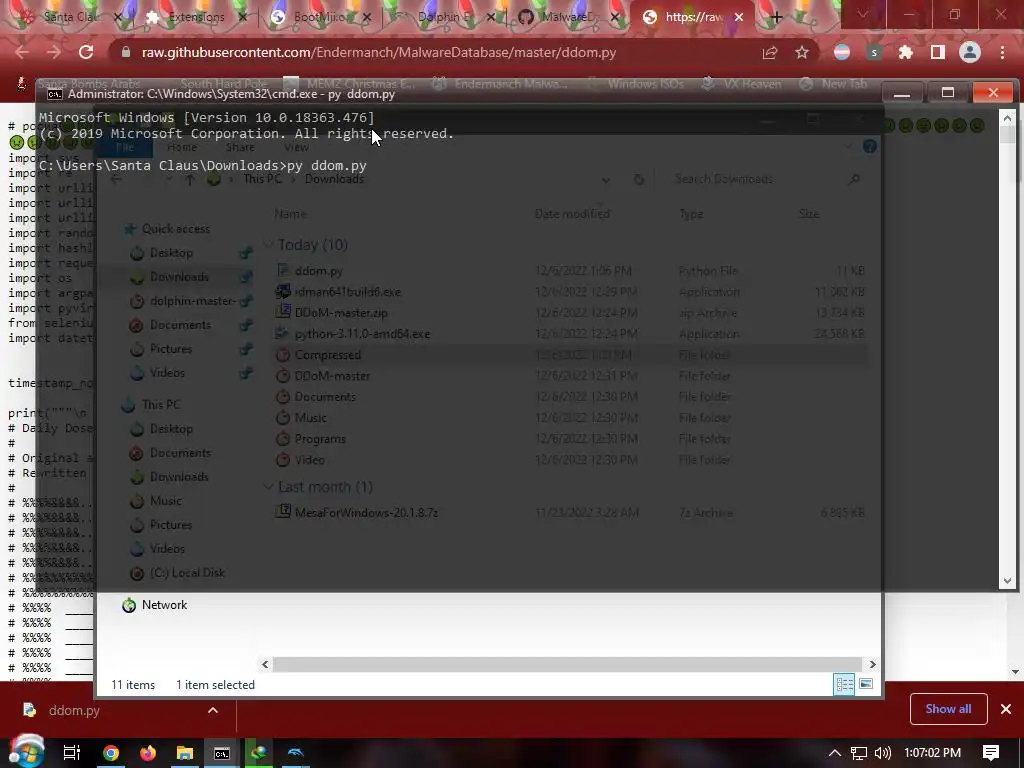Open the network tray icon
Image resolution: width=1024 pixels, height=768 pixels.
tap(859, 753)
